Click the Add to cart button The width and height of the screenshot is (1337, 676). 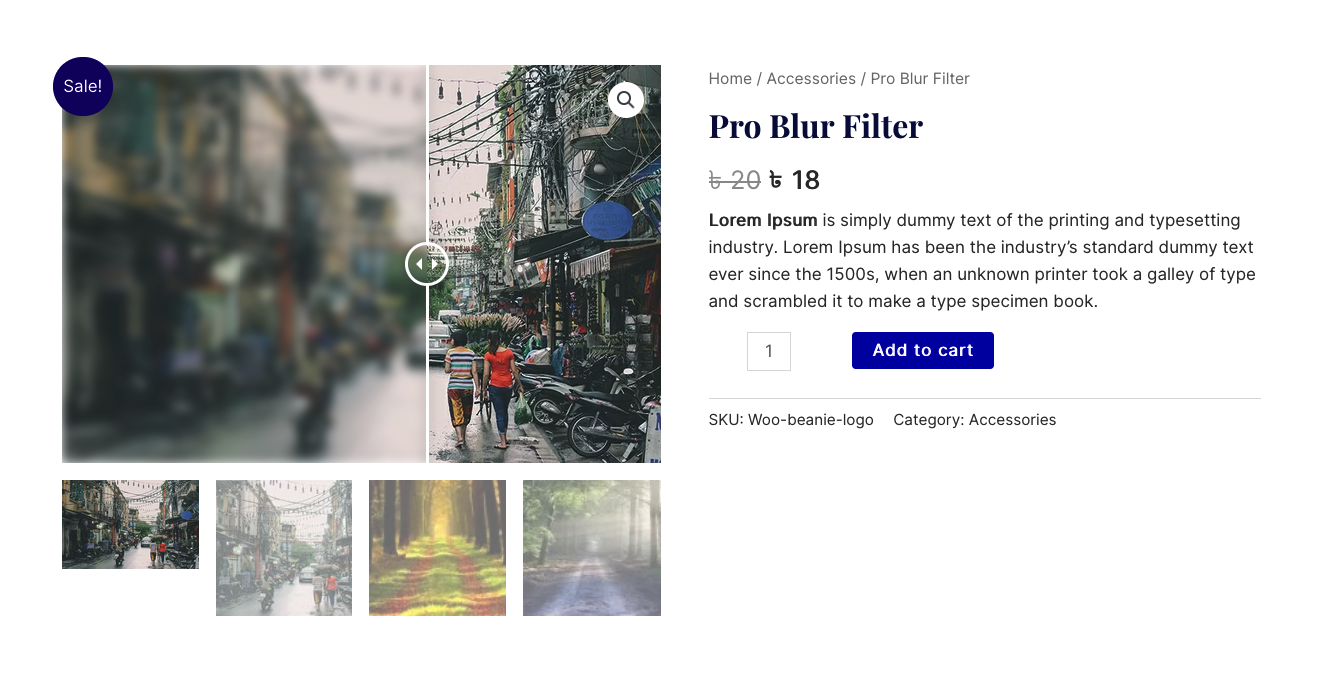[923, 350]
